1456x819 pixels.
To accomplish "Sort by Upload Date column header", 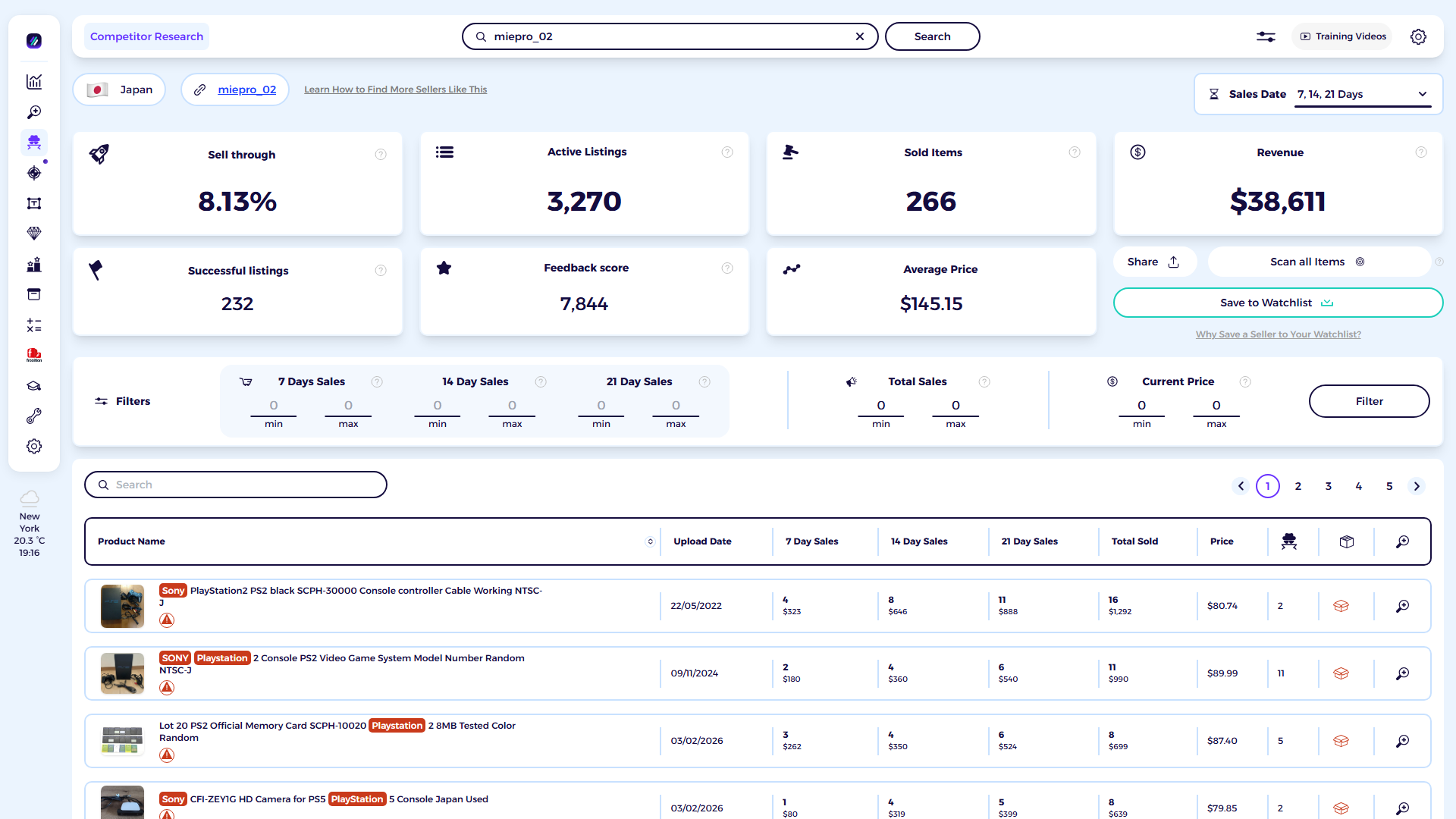I will pos(702,541).
